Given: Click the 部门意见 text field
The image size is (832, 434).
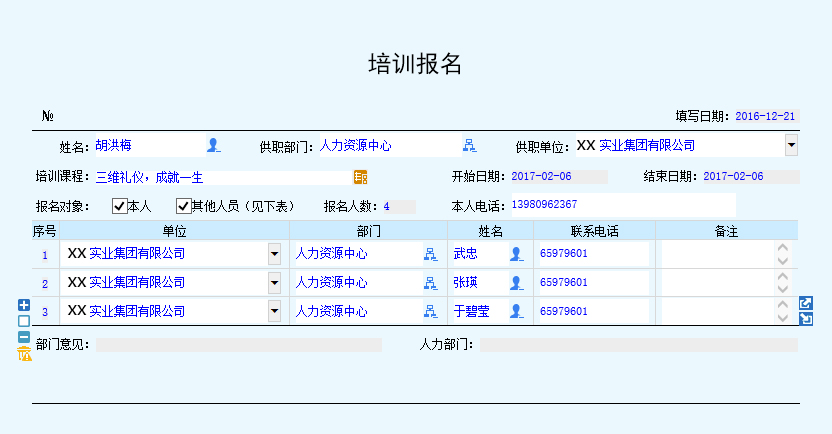Looking at the screenshot, I should click(x=239, y=345).
